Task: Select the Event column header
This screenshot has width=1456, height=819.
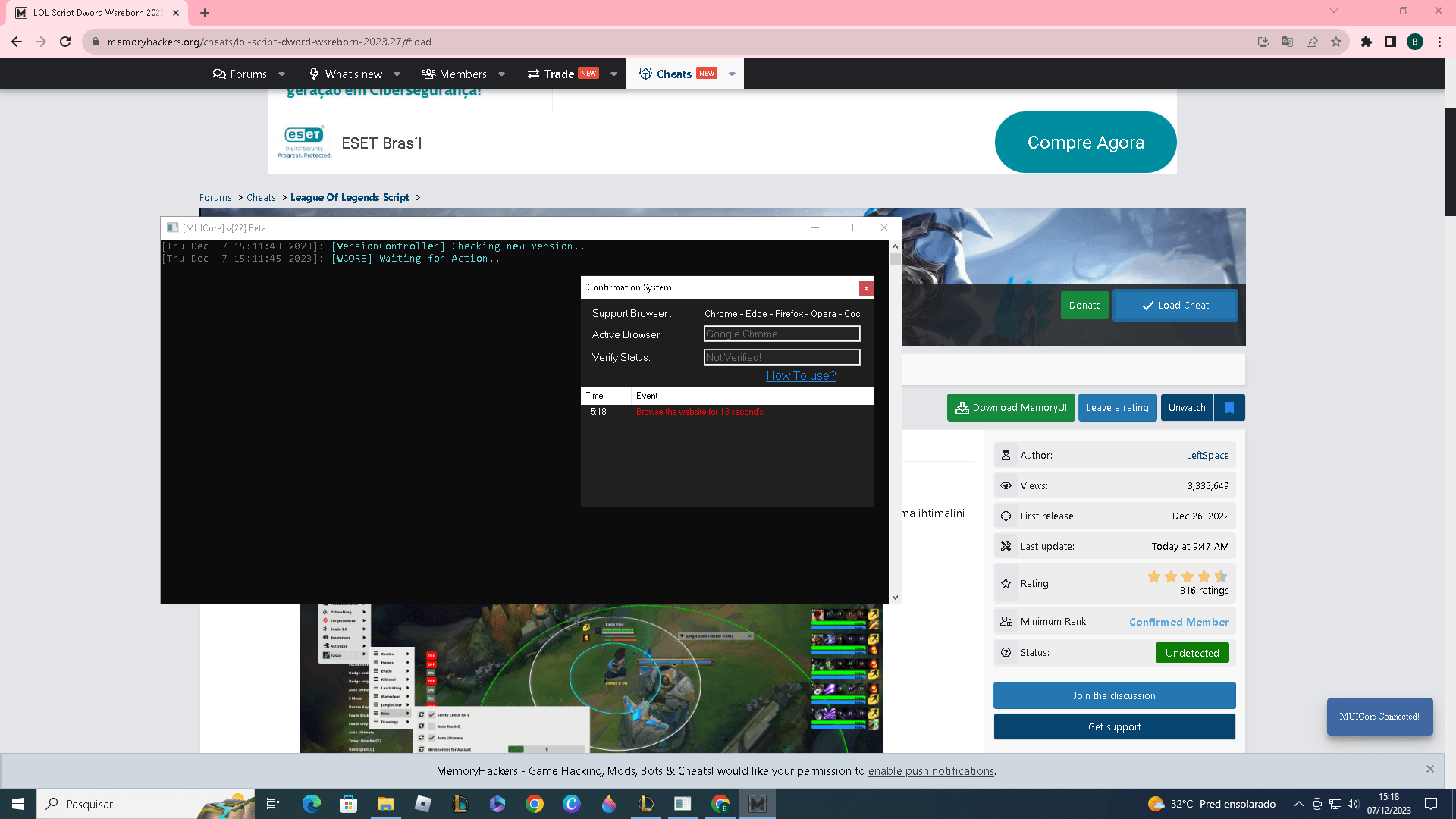Action: pyautogui.click(x=753, y=396)
